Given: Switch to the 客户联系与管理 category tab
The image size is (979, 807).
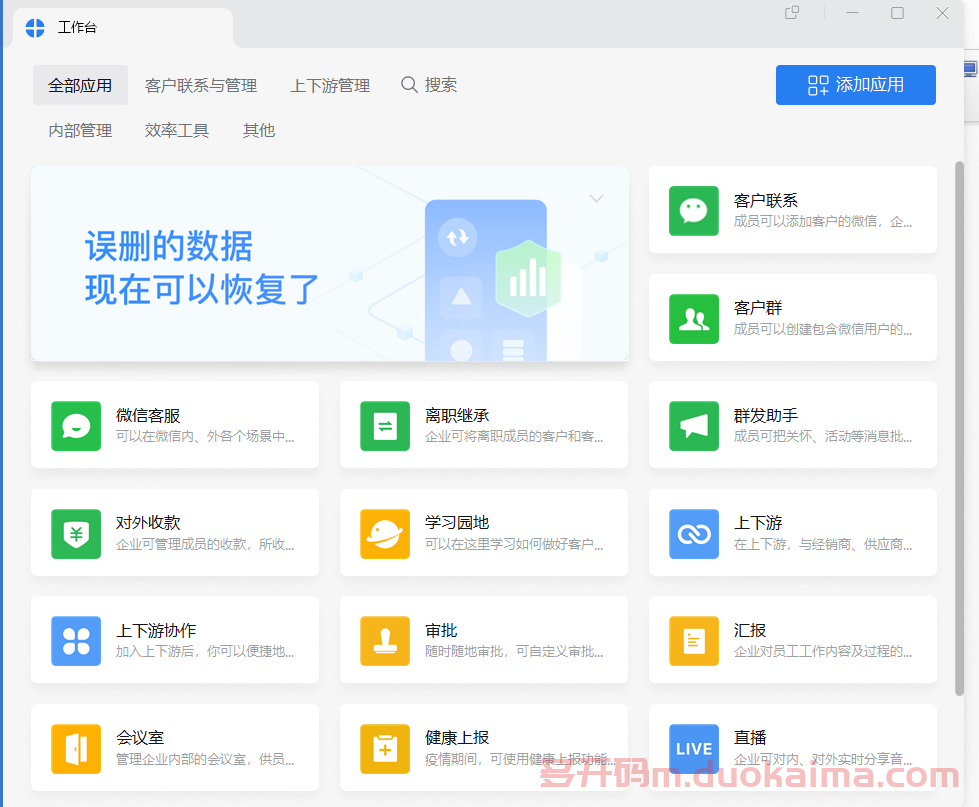Looking at the screenshot, I should click(201, 85).
